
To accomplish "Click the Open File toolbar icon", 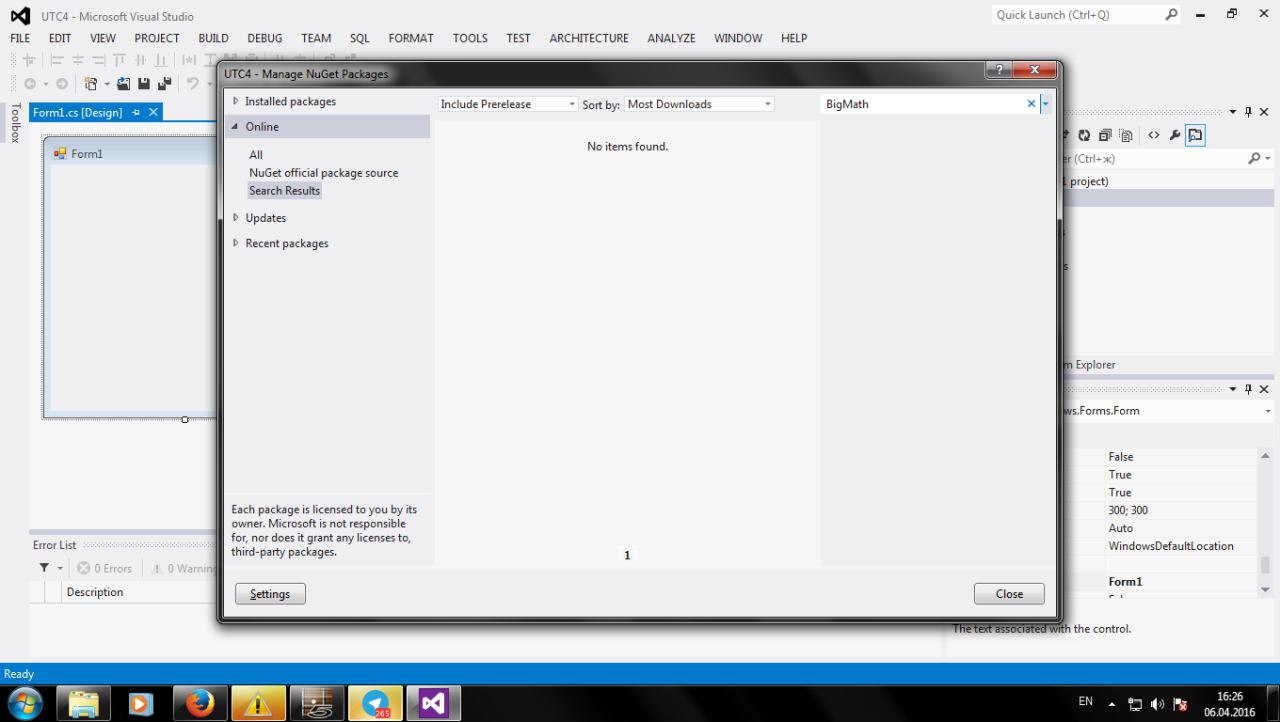I will point(125,84).
